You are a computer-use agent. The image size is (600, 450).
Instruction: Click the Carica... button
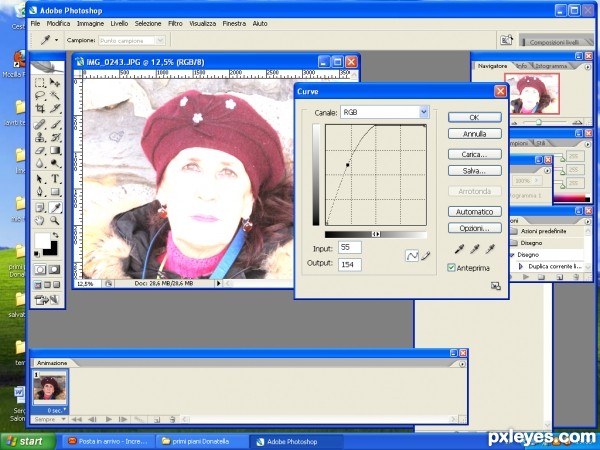(474, 154)
